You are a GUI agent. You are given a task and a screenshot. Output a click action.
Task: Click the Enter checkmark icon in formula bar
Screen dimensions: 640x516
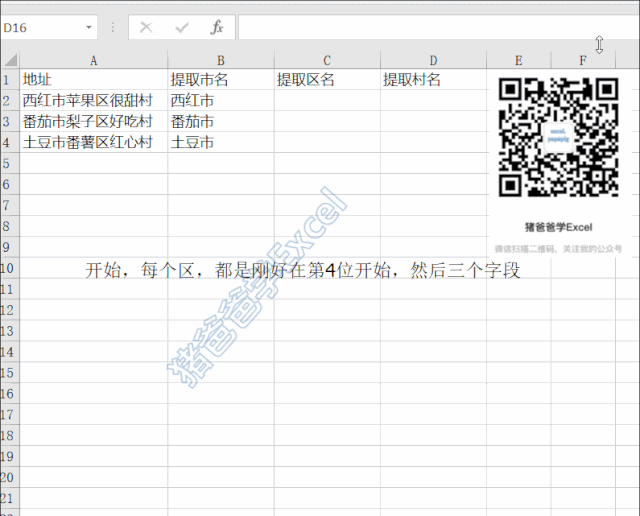pos(182,27)
